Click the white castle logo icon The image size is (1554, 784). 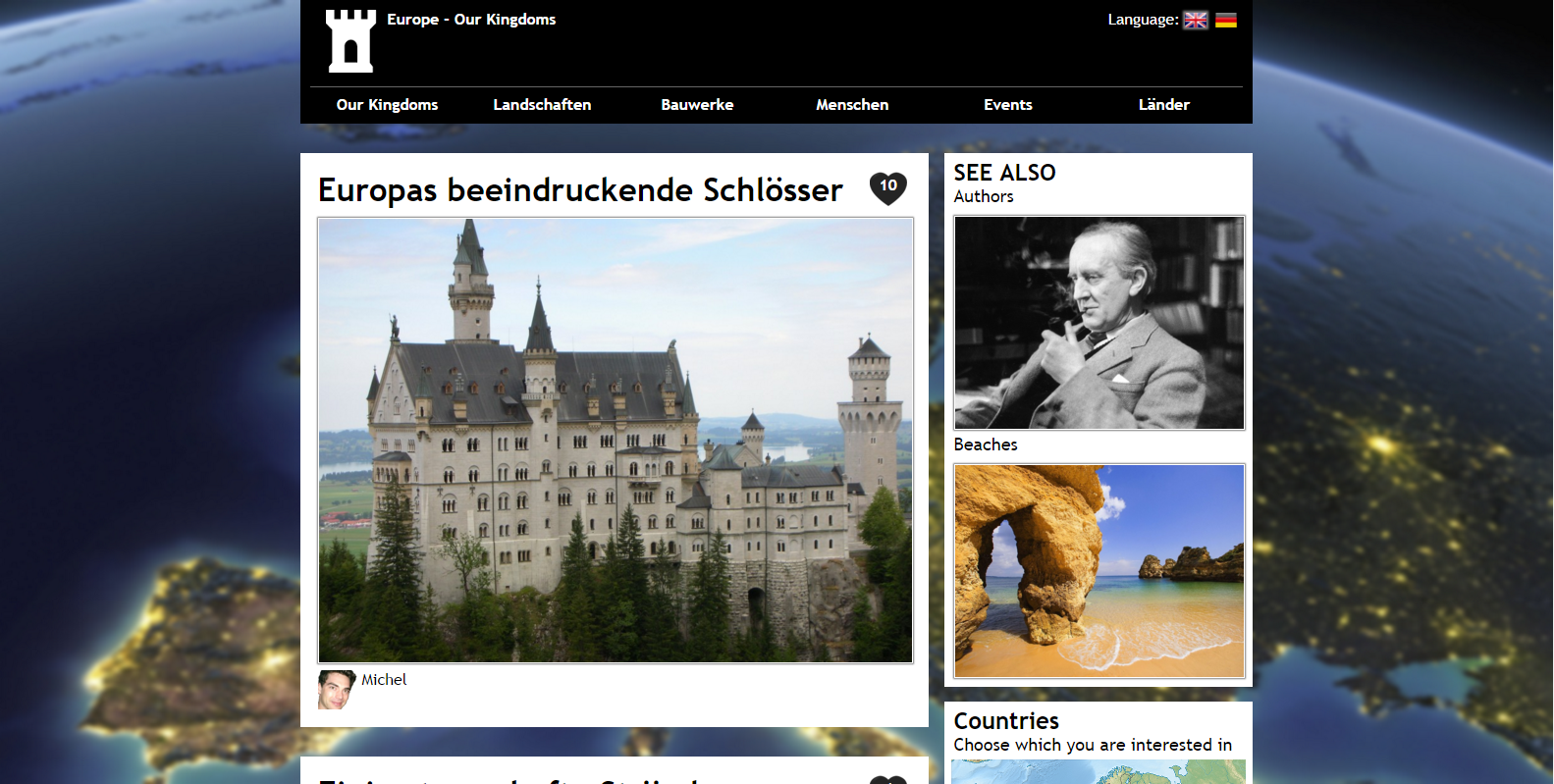click(350, 41)
